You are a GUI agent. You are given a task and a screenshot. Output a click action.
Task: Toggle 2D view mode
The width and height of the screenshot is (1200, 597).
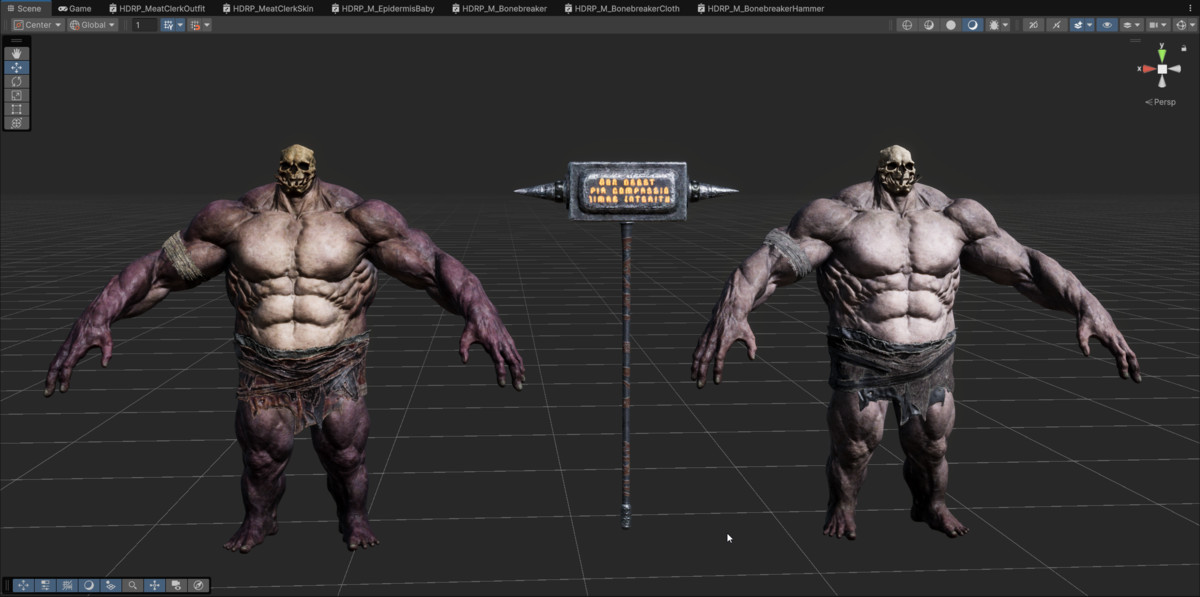(x=1033, y=25)
